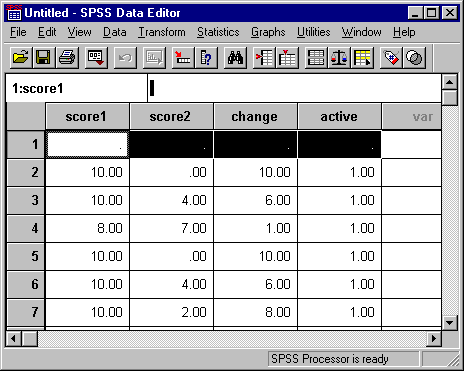The height and width of the screenshot is (371, 464).
Task: Click the active cell 1.00 in row 2
Action: [339, 172]
